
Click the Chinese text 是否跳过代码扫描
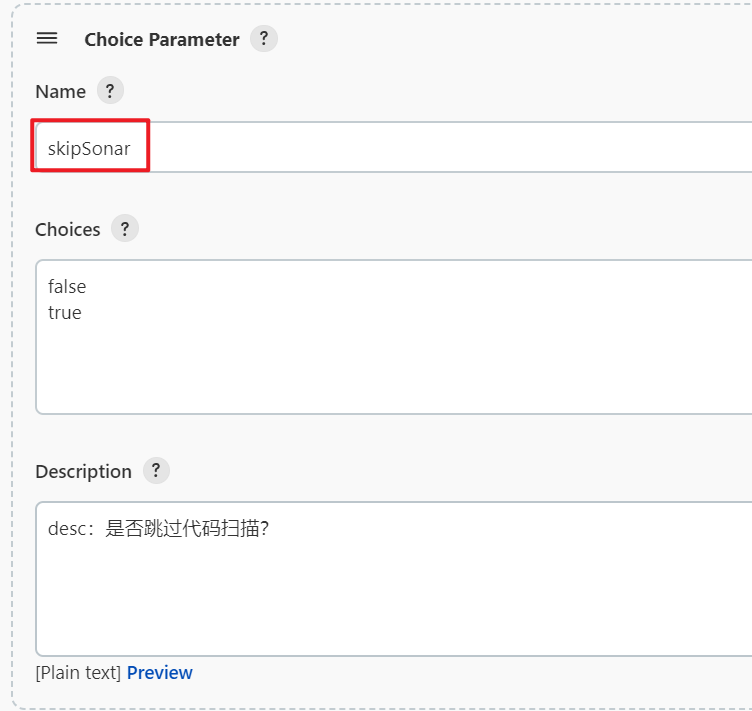click(x=183, y=529)
